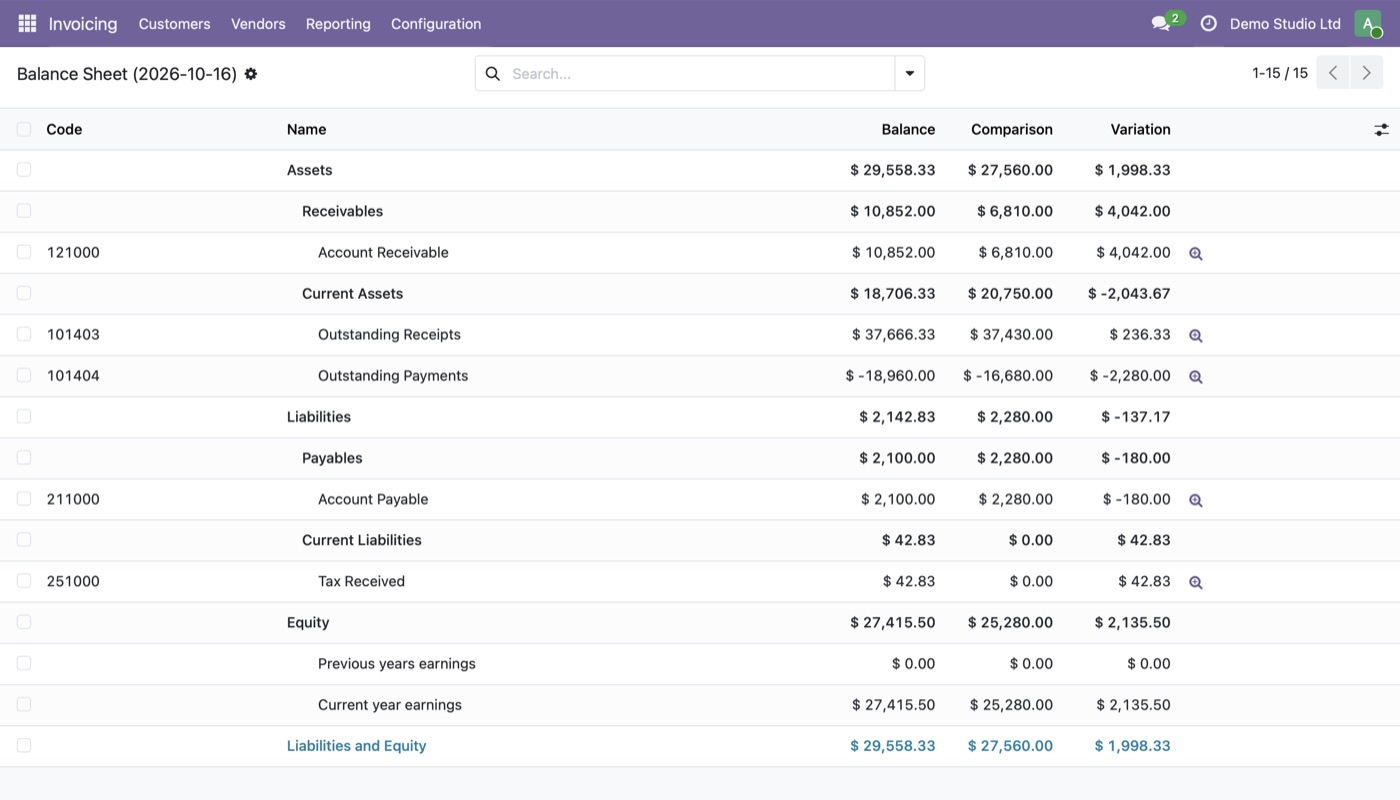Open the user avatar menu
1400x800 pixels.
point(1368,23)
